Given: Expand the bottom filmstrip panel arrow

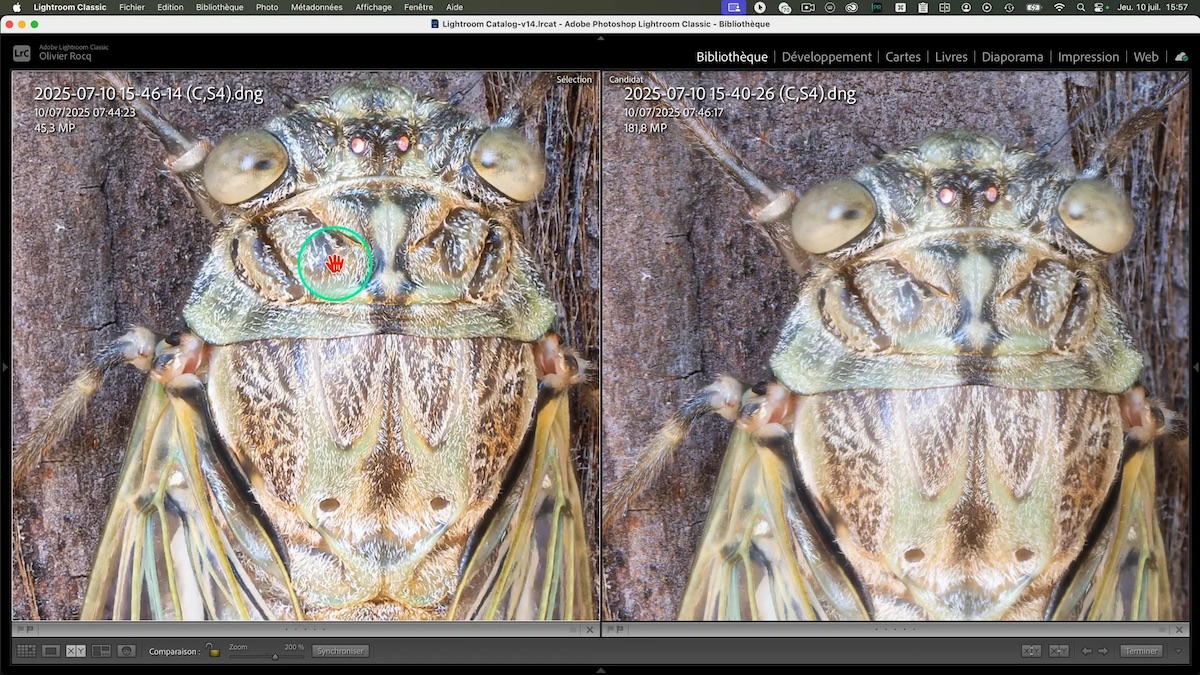Looking at the screenshot, I should 600,670.
